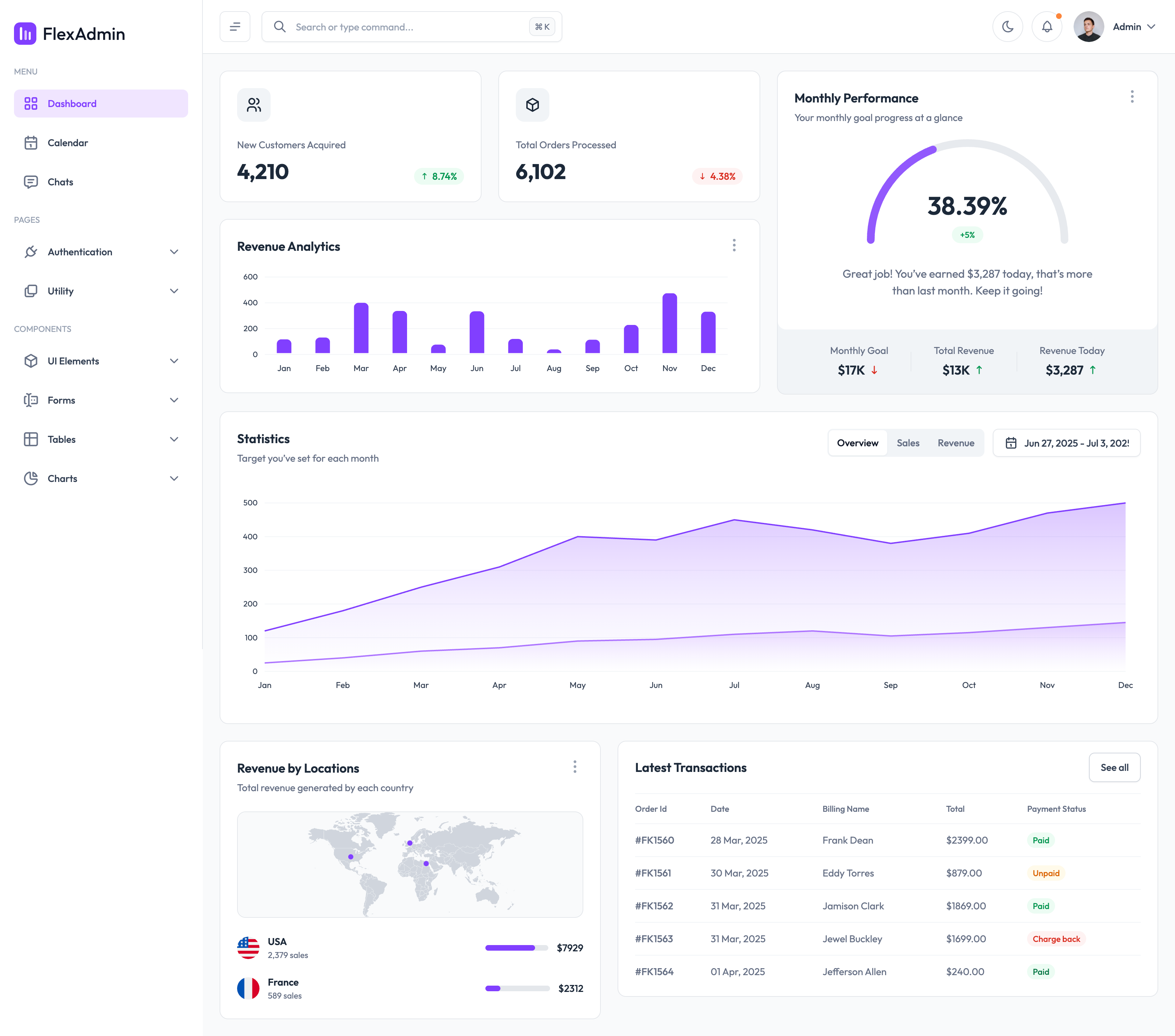Click the See all transactions button
This screenshot has height=1036, width=1175.
pos(1115,767)
